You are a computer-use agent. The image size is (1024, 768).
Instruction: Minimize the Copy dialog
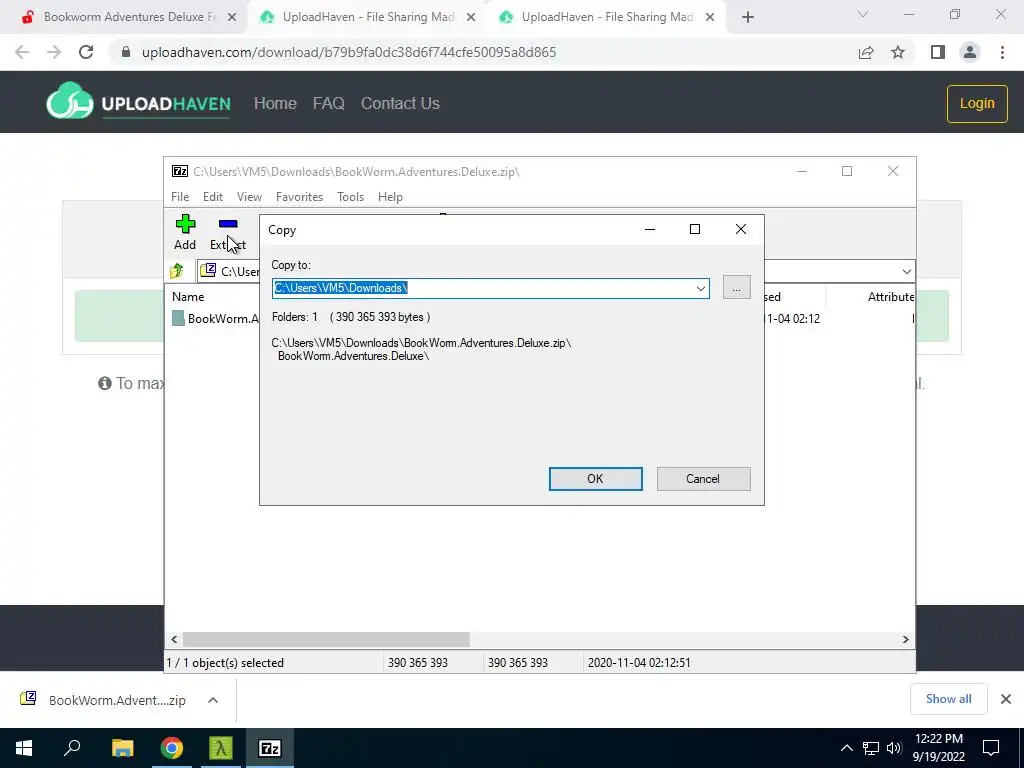pos(650,229)
